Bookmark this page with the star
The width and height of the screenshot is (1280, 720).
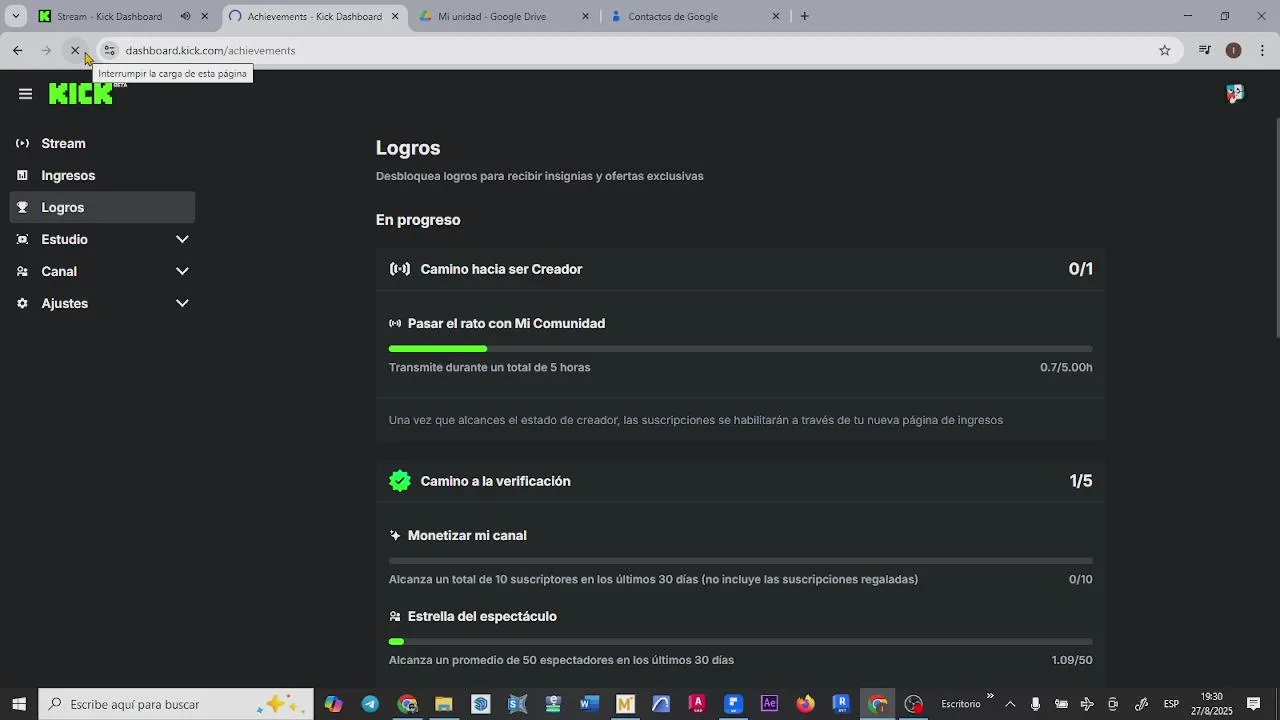pos(1164,50)
